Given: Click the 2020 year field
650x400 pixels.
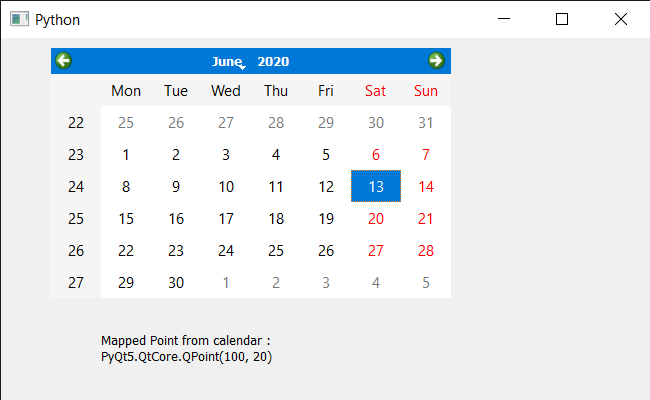Looking at the screenshot, I should tap(273, 61).
